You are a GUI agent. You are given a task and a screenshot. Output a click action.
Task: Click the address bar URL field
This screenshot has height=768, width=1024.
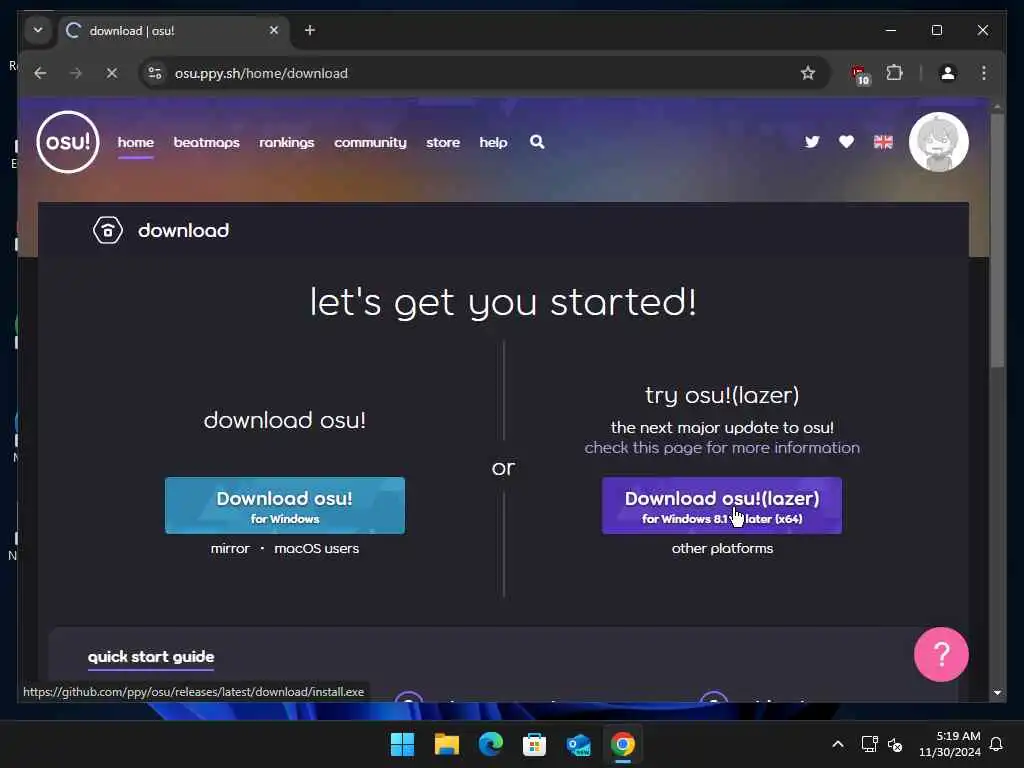click(485, 73)
